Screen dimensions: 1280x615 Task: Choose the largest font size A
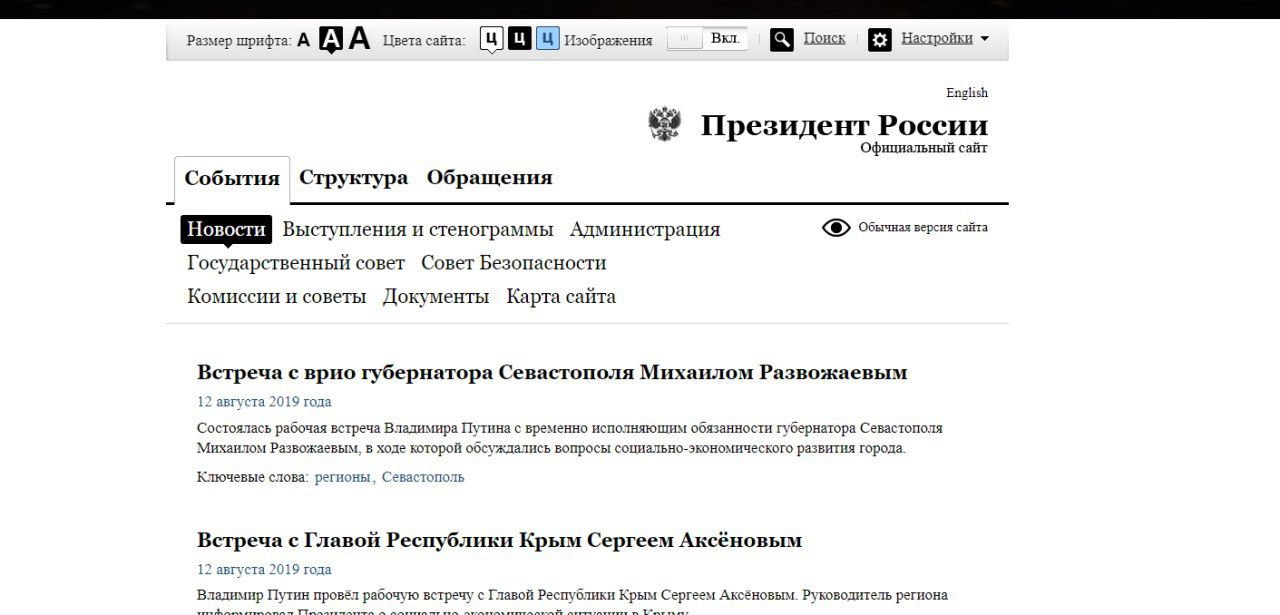(x=359, y=39)
